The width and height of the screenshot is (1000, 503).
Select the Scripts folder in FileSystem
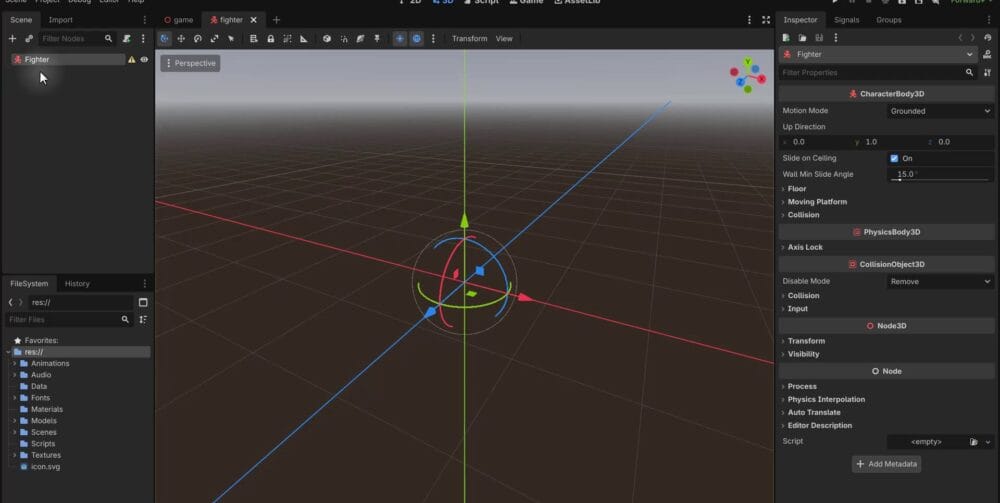tap(43, 444)
